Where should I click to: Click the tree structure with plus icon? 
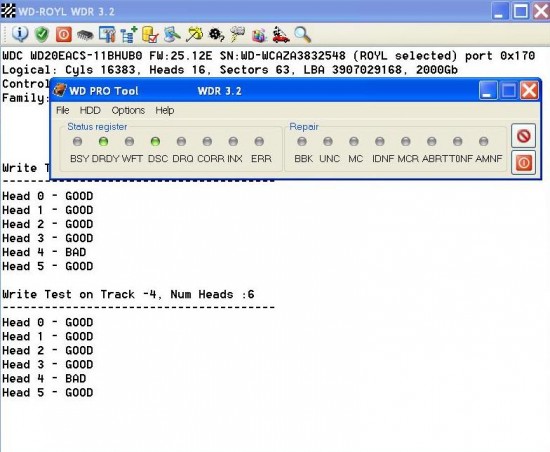tap(129, 34)
